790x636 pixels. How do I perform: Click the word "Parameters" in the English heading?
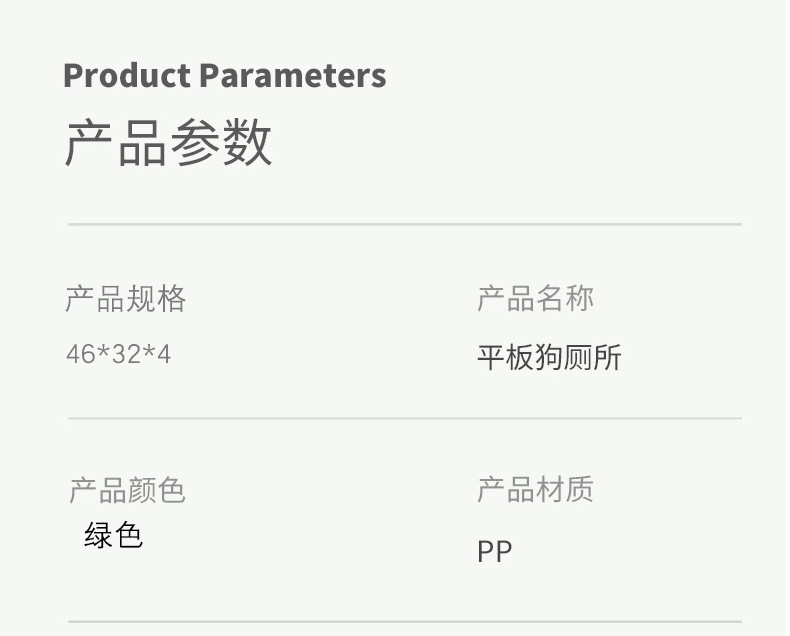[292, 76]
